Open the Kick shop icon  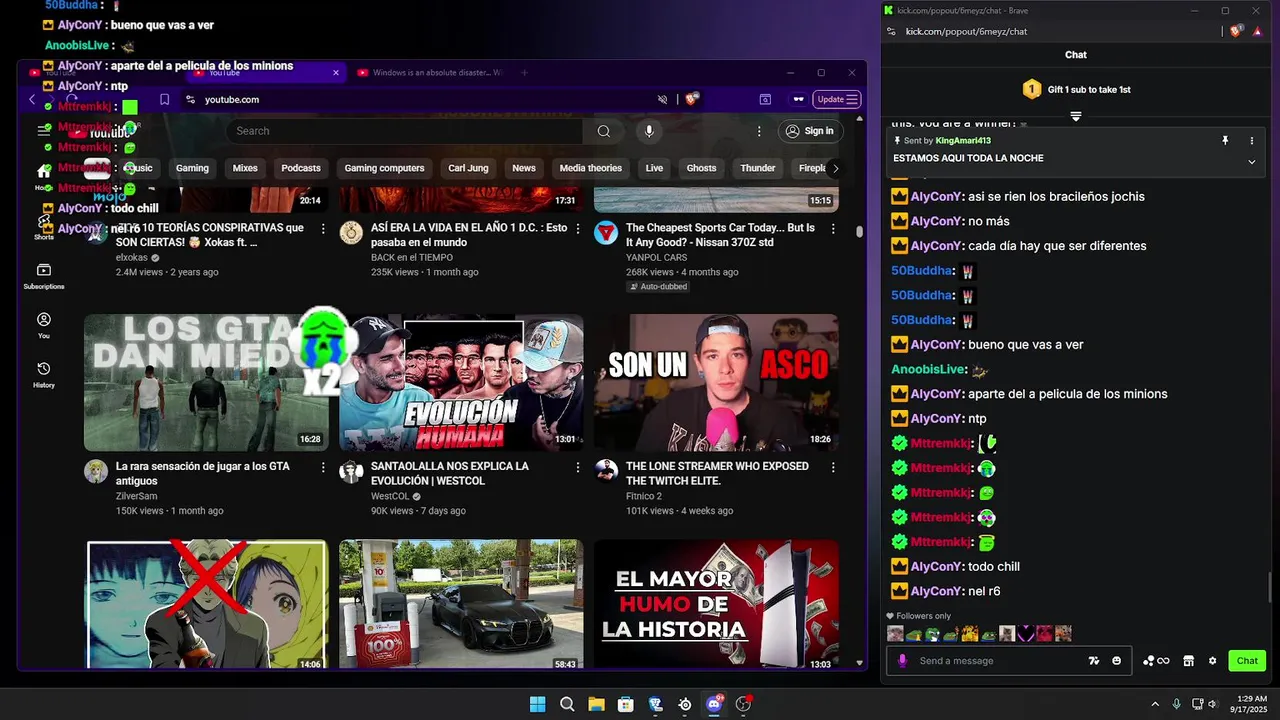[x=1188, y=661]
